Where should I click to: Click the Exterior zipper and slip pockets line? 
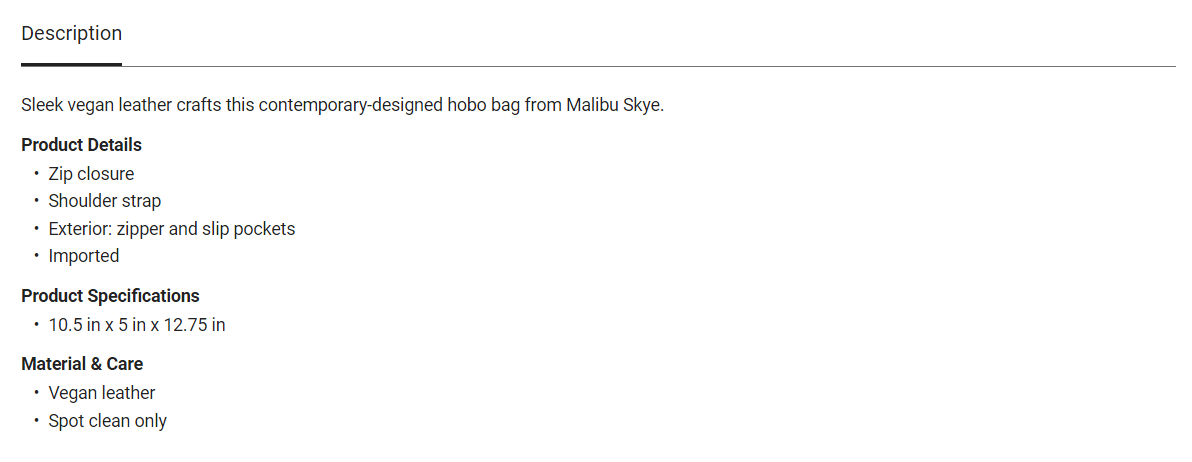click(171, 229)
